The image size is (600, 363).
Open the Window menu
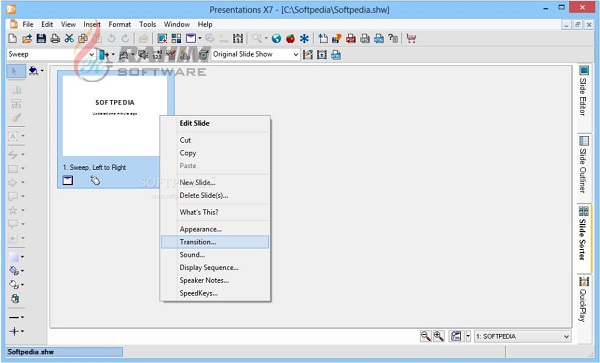tap(177, 24)
